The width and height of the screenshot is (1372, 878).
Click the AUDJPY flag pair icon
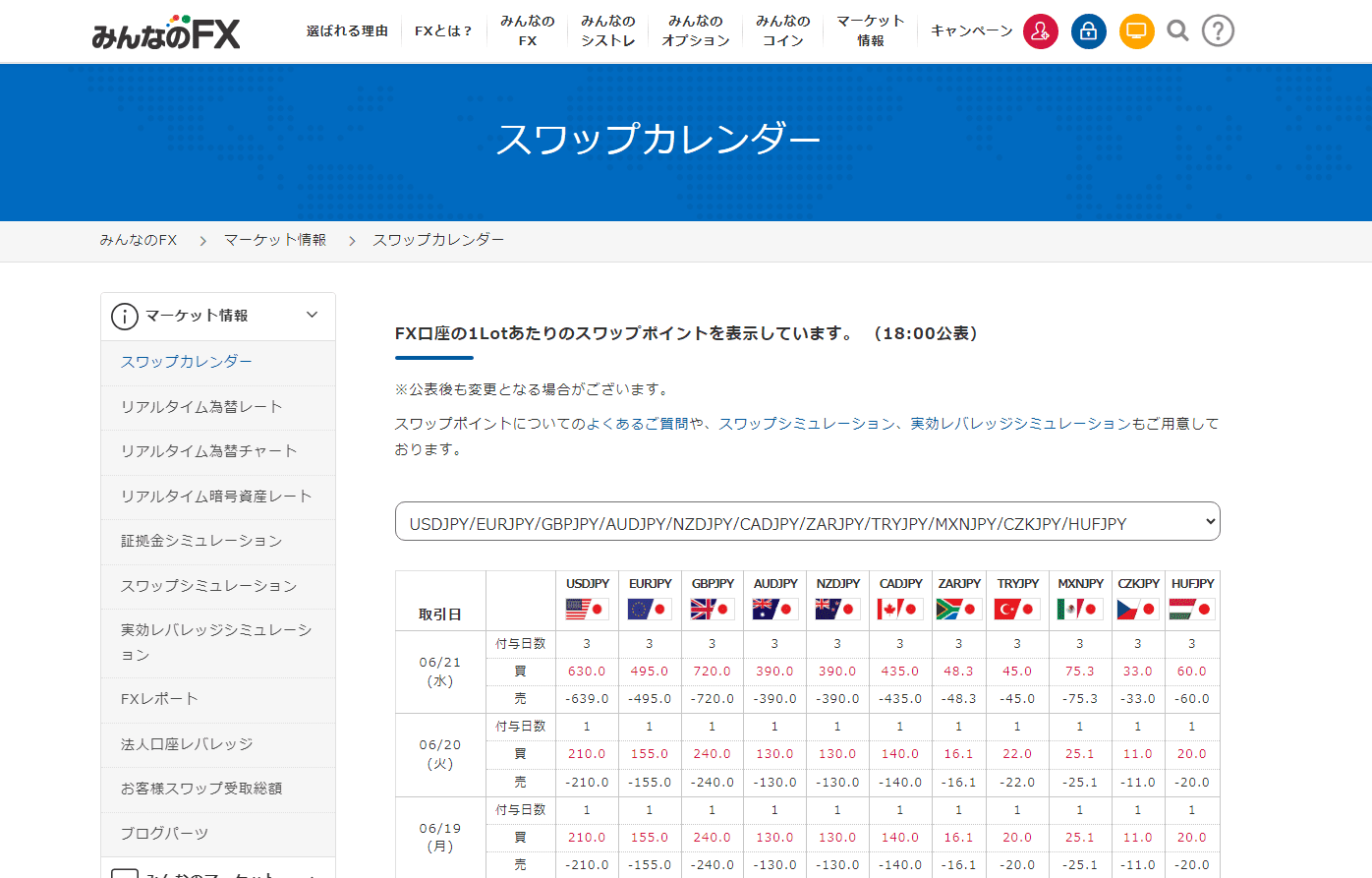[x=775, y=609]
